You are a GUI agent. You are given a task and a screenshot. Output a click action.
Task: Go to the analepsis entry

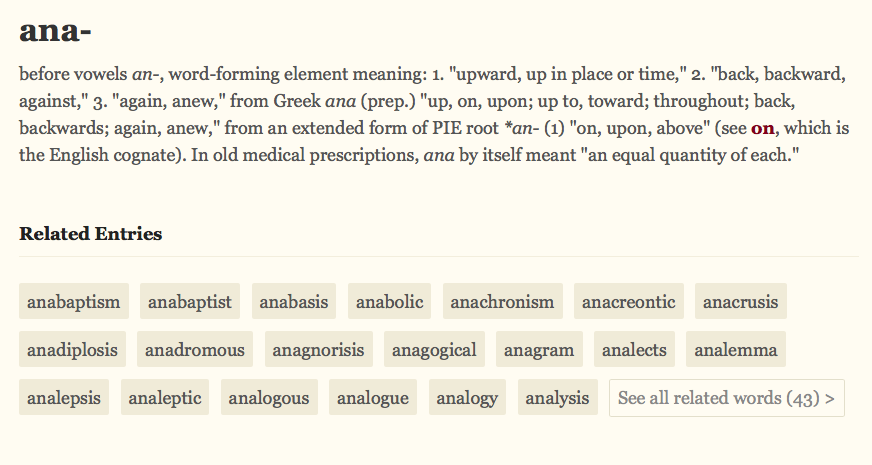[x=65, y=398]
